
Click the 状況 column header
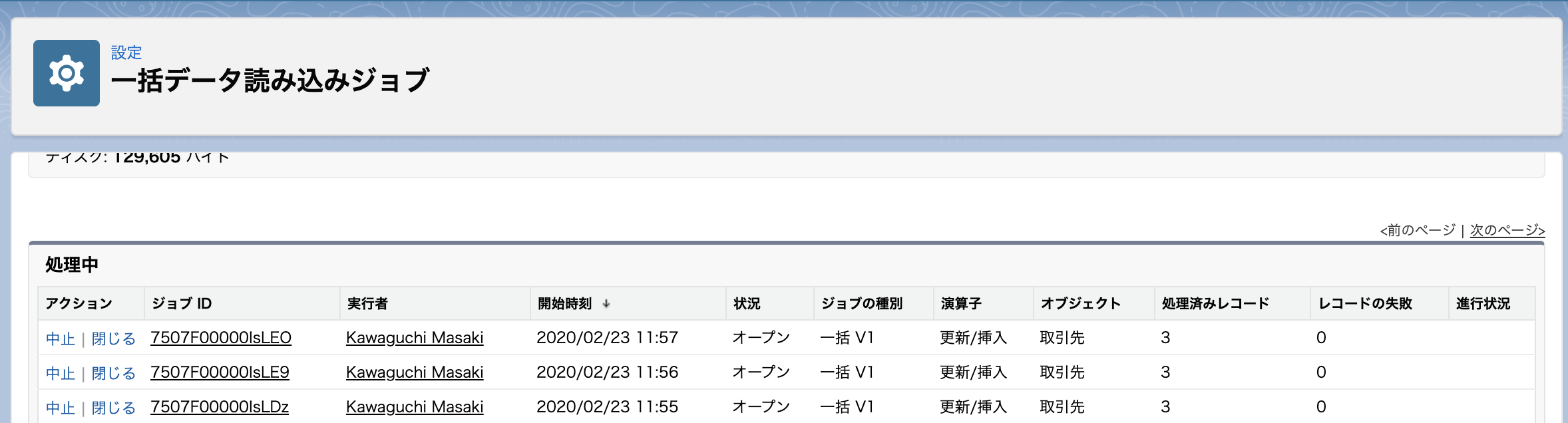coord(748,303)
